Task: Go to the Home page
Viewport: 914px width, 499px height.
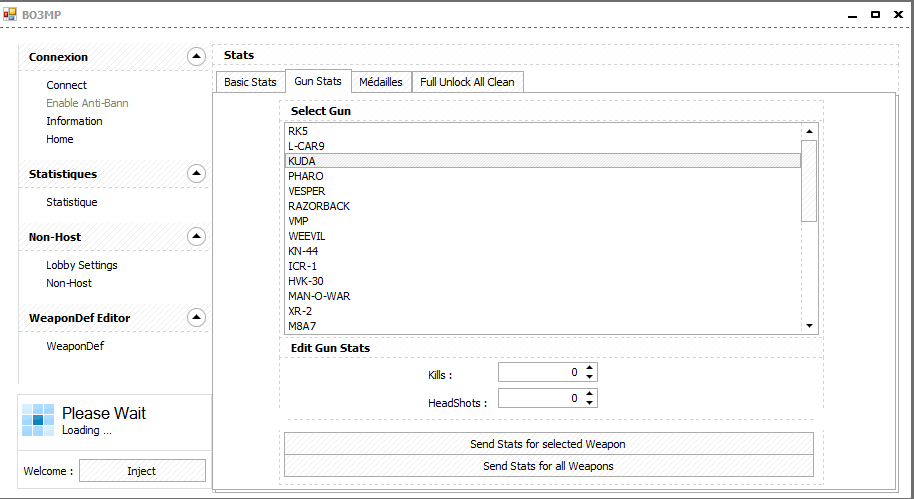Action: coord(59,139)
